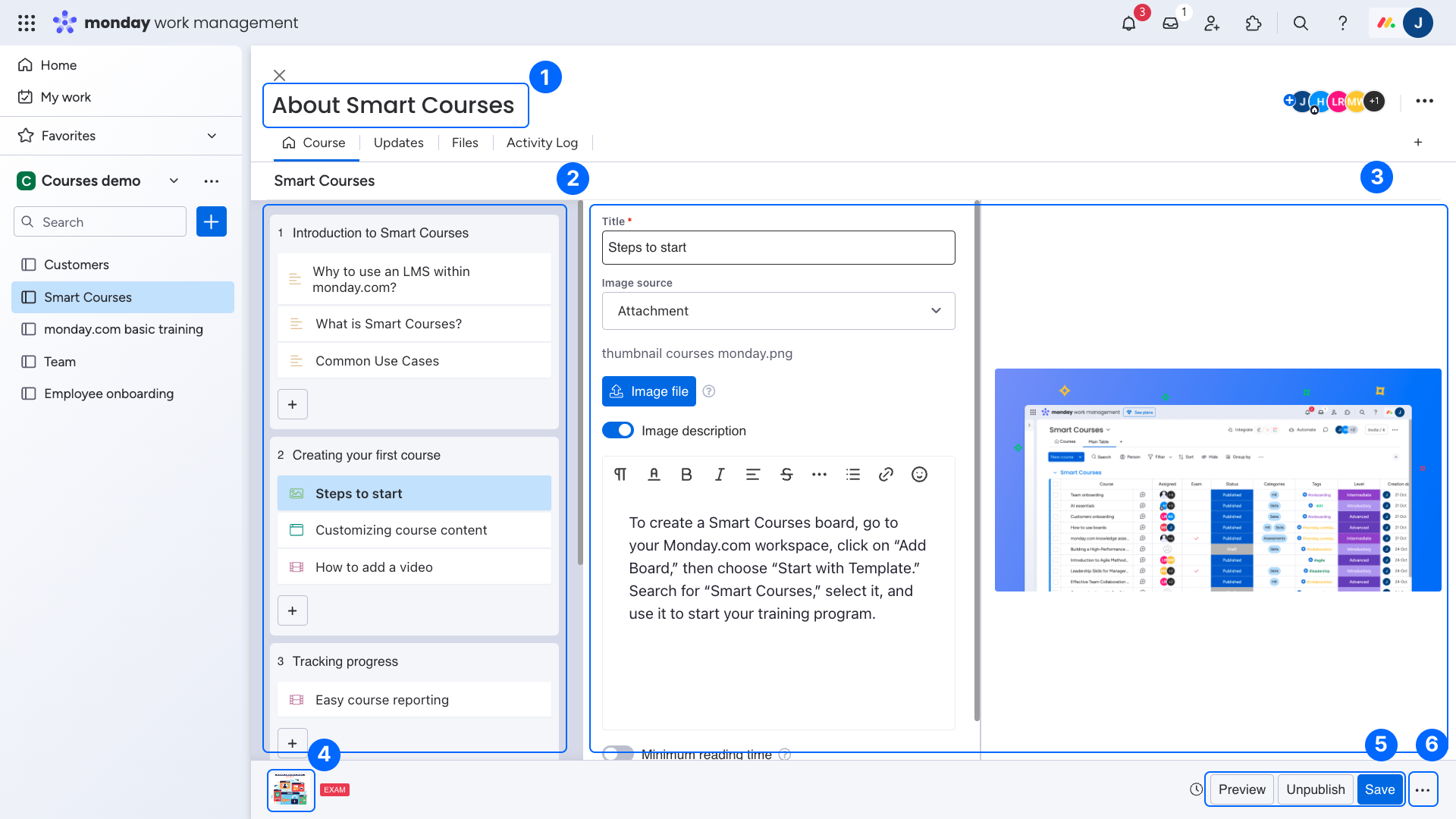Switch to the Course tab
The width and height of the screenshot is (1456, 819).
(314, 143)
